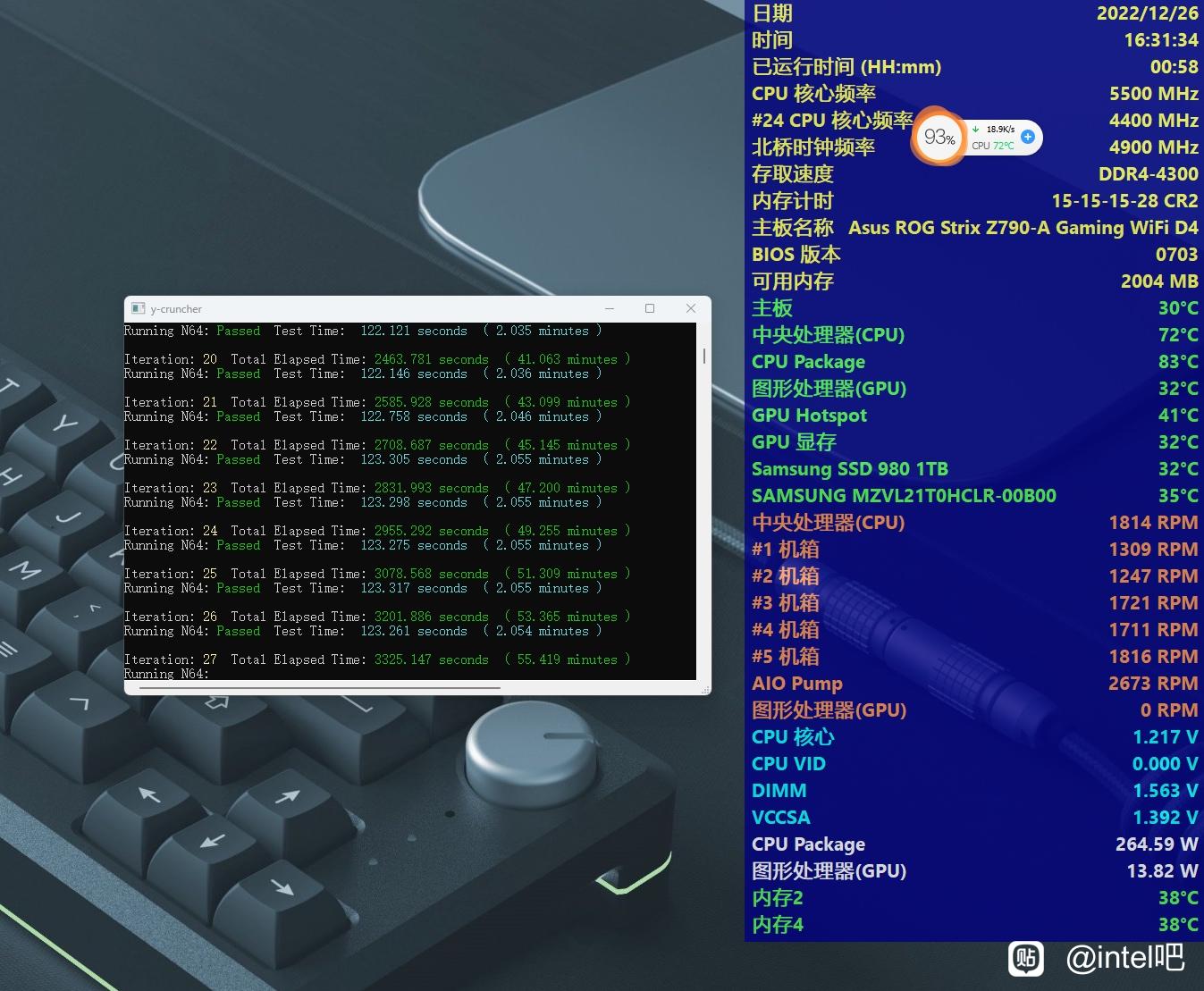Click the CPU core voltage 1.217 V
Image resolution: width=1204 pixels, height=991 pixels.
[1166, 737]
